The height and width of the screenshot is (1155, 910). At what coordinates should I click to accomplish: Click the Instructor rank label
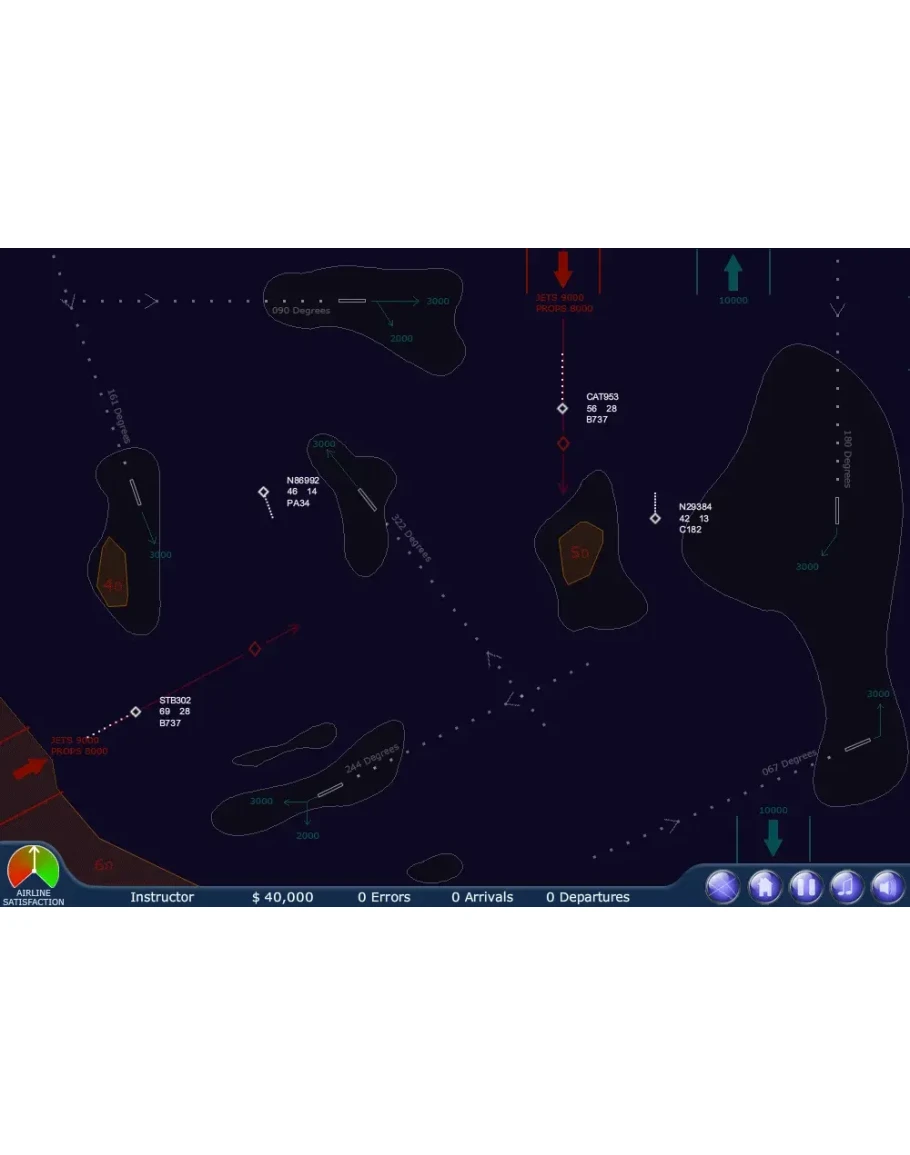162,897
